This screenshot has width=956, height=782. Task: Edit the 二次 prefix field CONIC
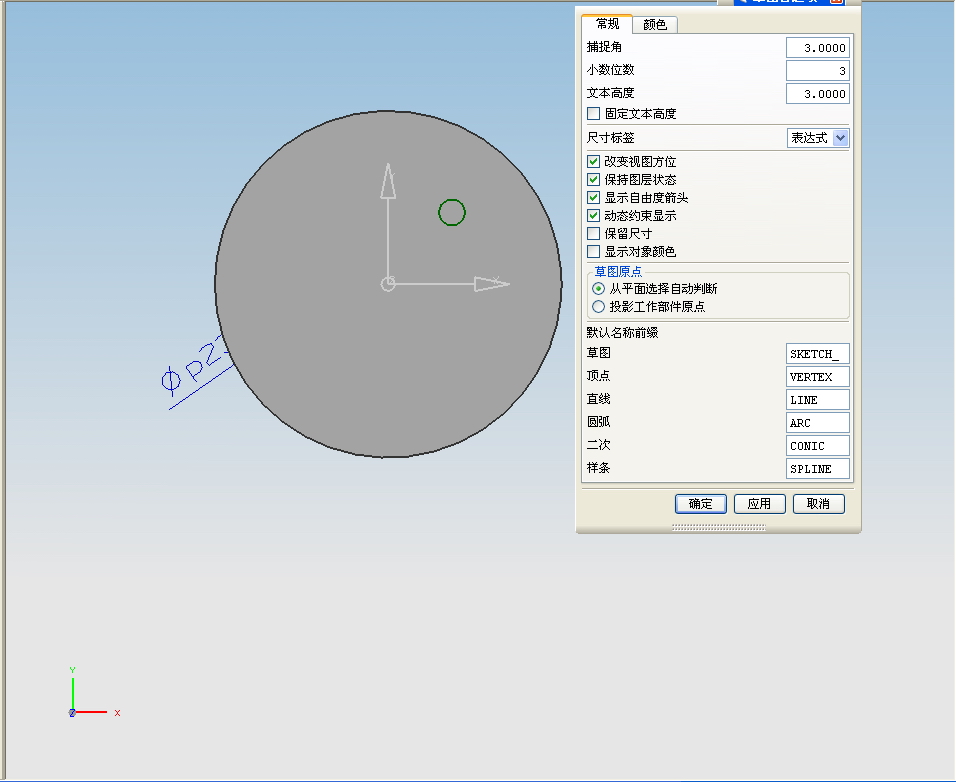pos(818,446)
